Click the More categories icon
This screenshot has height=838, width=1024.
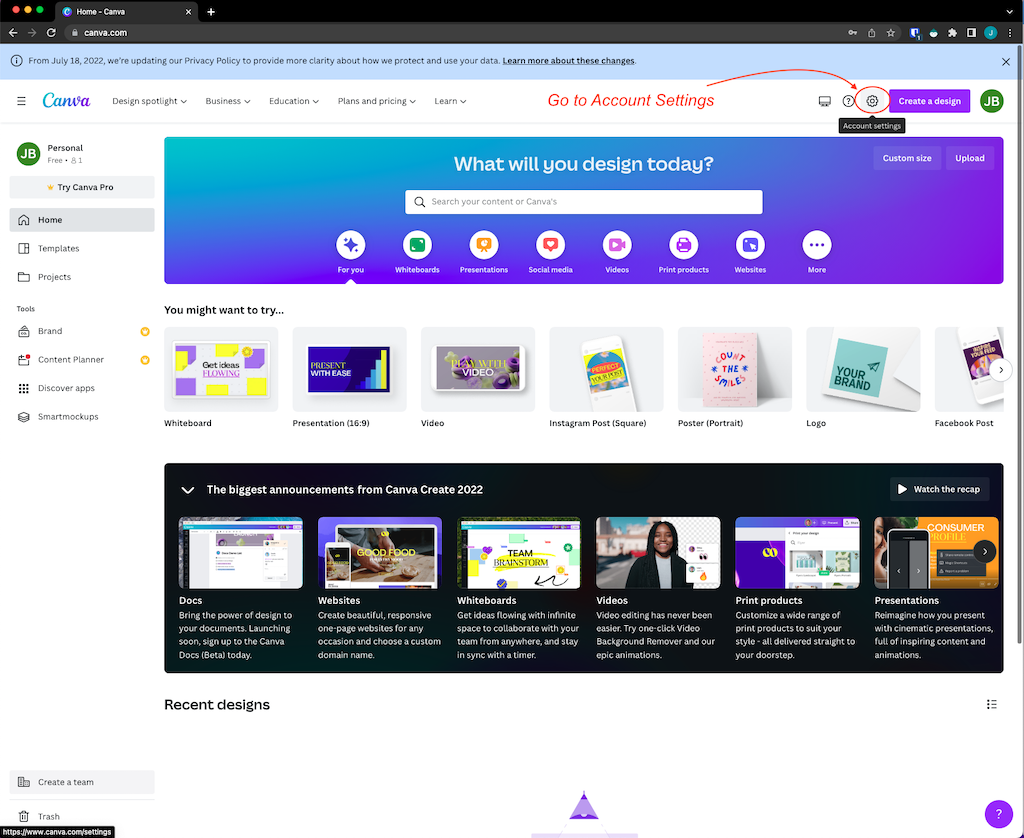pyautogui.click(x=817, y=245)
